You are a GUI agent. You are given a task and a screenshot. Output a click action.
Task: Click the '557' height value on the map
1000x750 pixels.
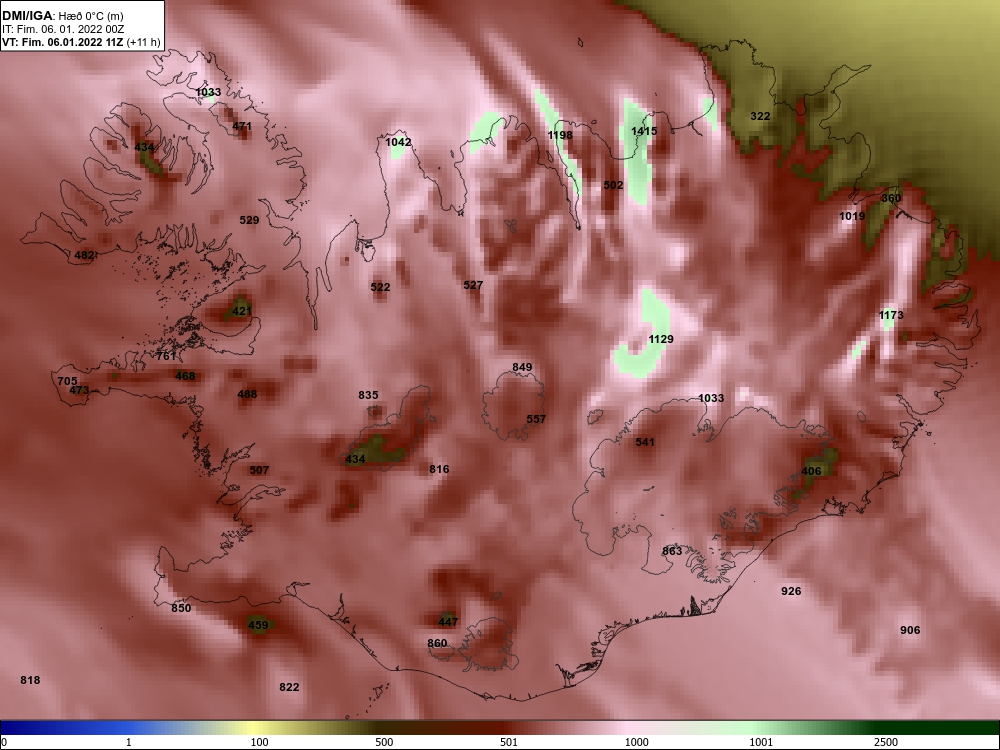point(536,419)
